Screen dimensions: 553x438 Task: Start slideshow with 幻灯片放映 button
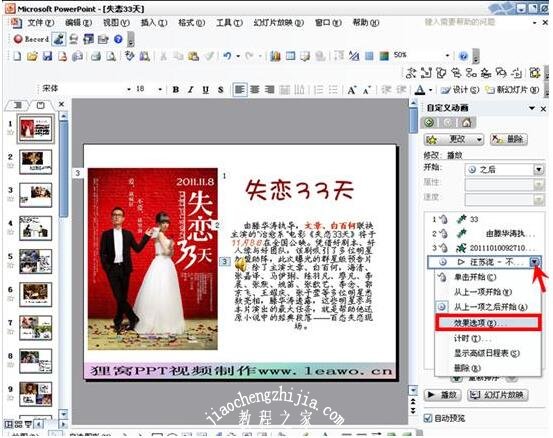point(498,395)
